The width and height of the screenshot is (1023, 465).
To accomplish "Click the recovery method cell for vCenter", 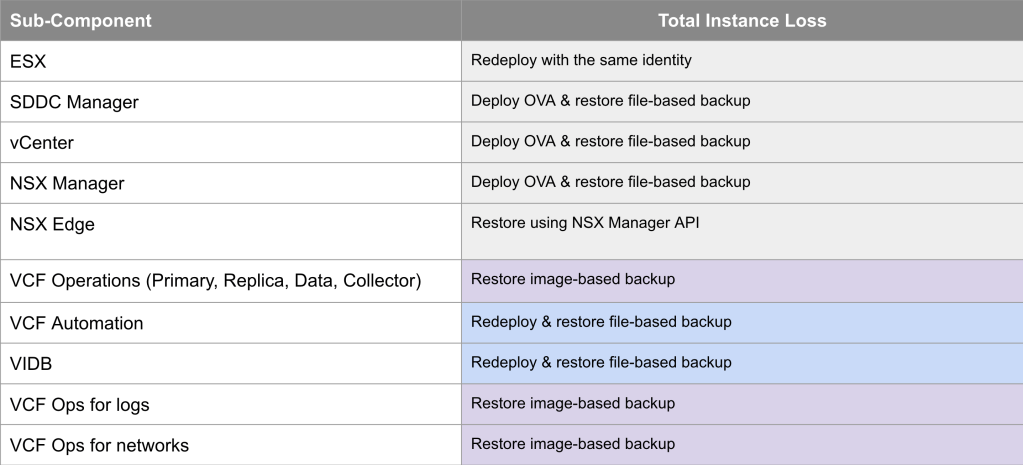I will click(610, 142).
